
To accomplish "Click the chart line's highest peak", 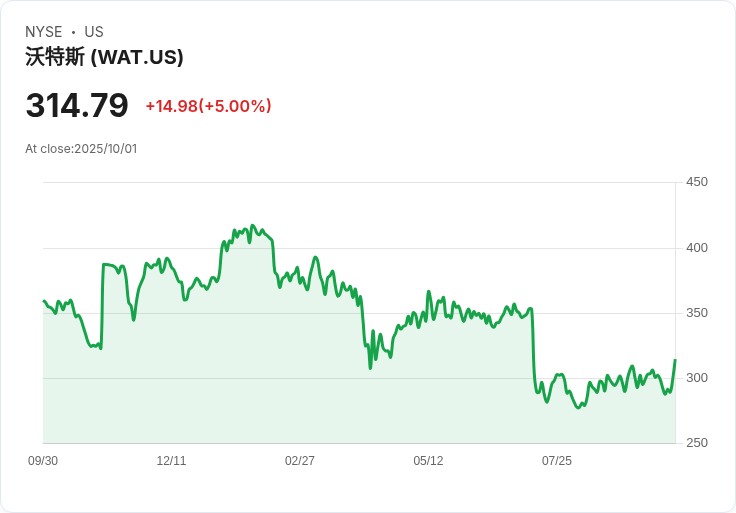I will point(252,226).
